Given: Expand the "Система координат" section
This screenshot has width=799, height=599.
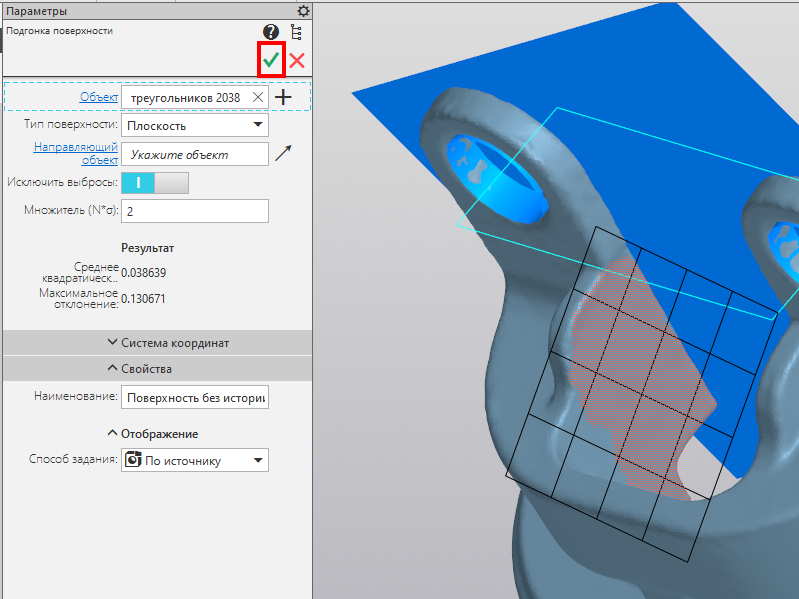Looking at the screenshot, I should point(157,343).
